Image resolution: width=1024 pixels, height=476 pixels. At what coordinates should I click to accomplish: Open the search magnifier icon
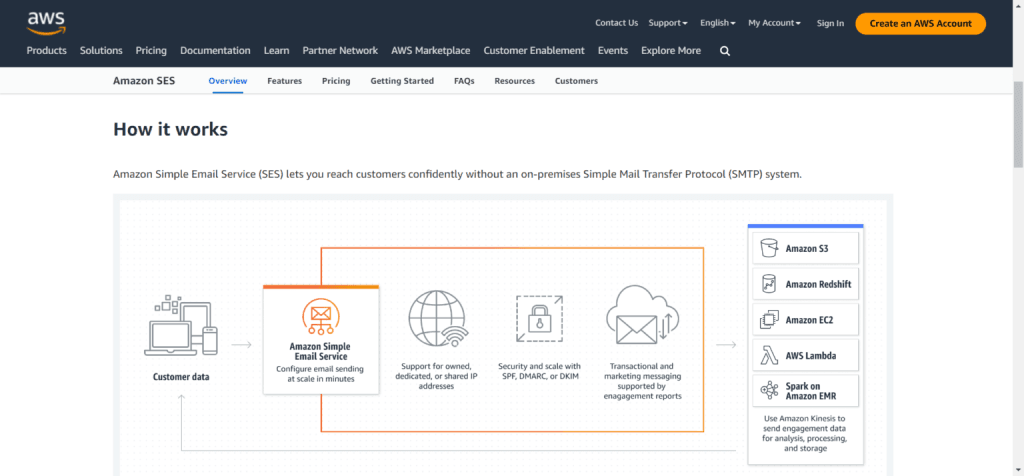pyautogui.click(x=725, y=51)
